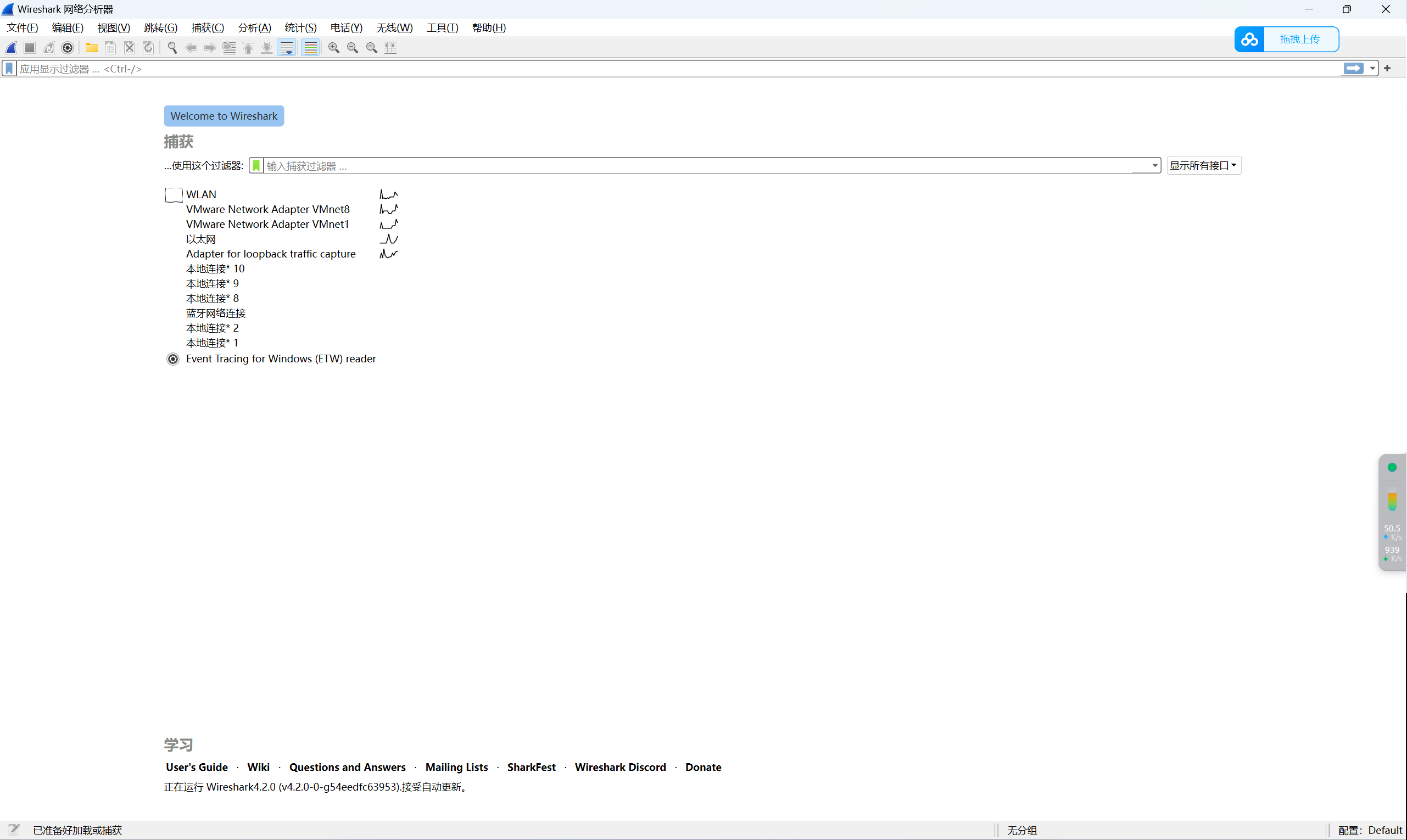
Task: Open display filter history dropdown arrow
Action: (1372, 69)
